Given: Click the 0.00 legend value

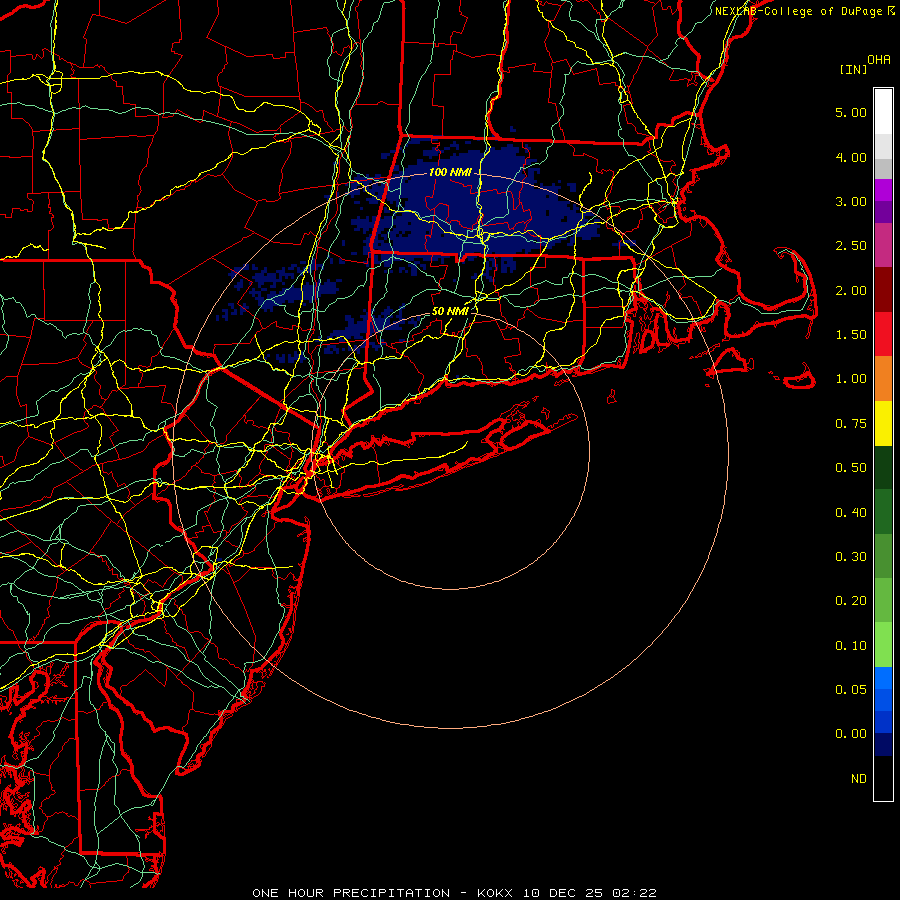Looking at the screenshot, I should 851,734.
